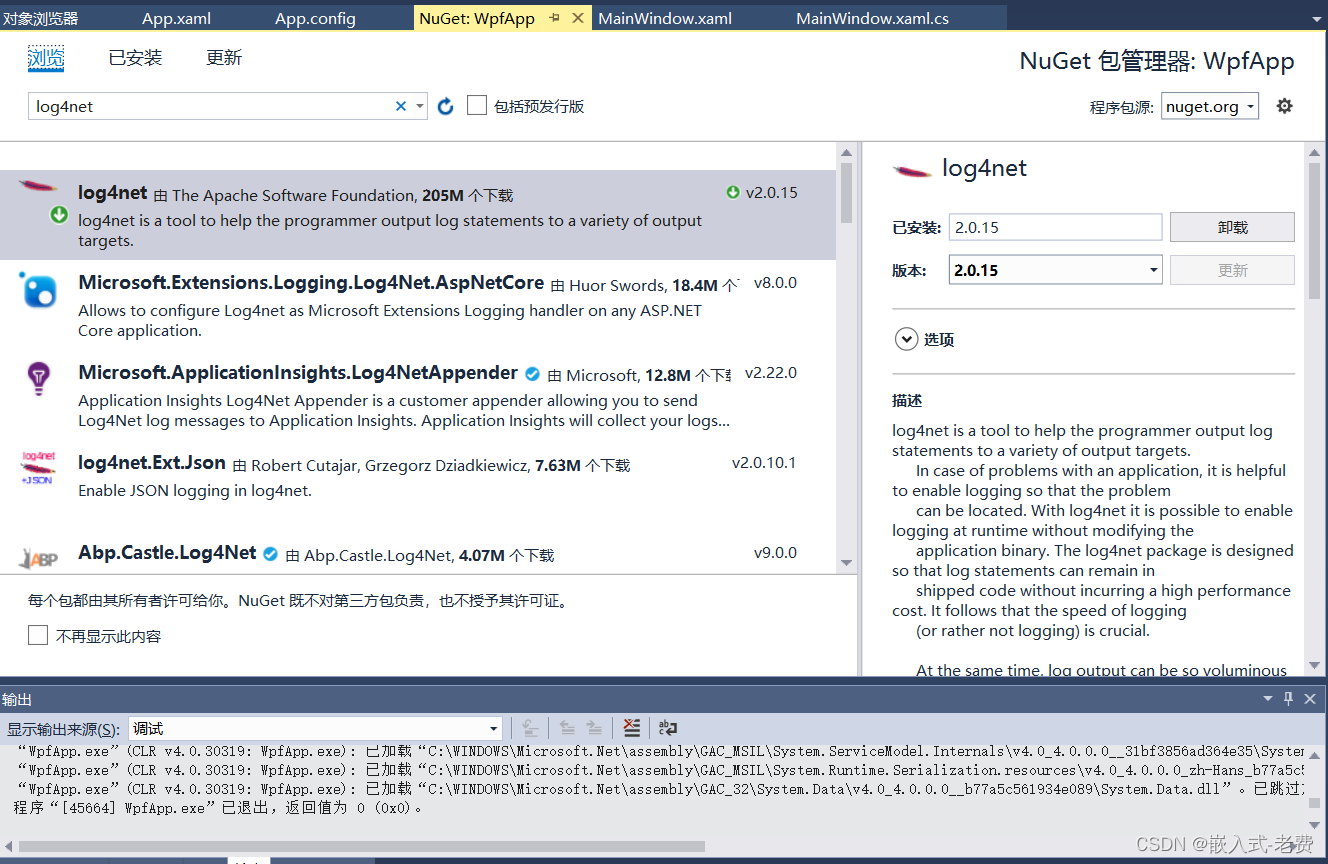
Task: Expand the 选项 options section
Action: point(906,339)
